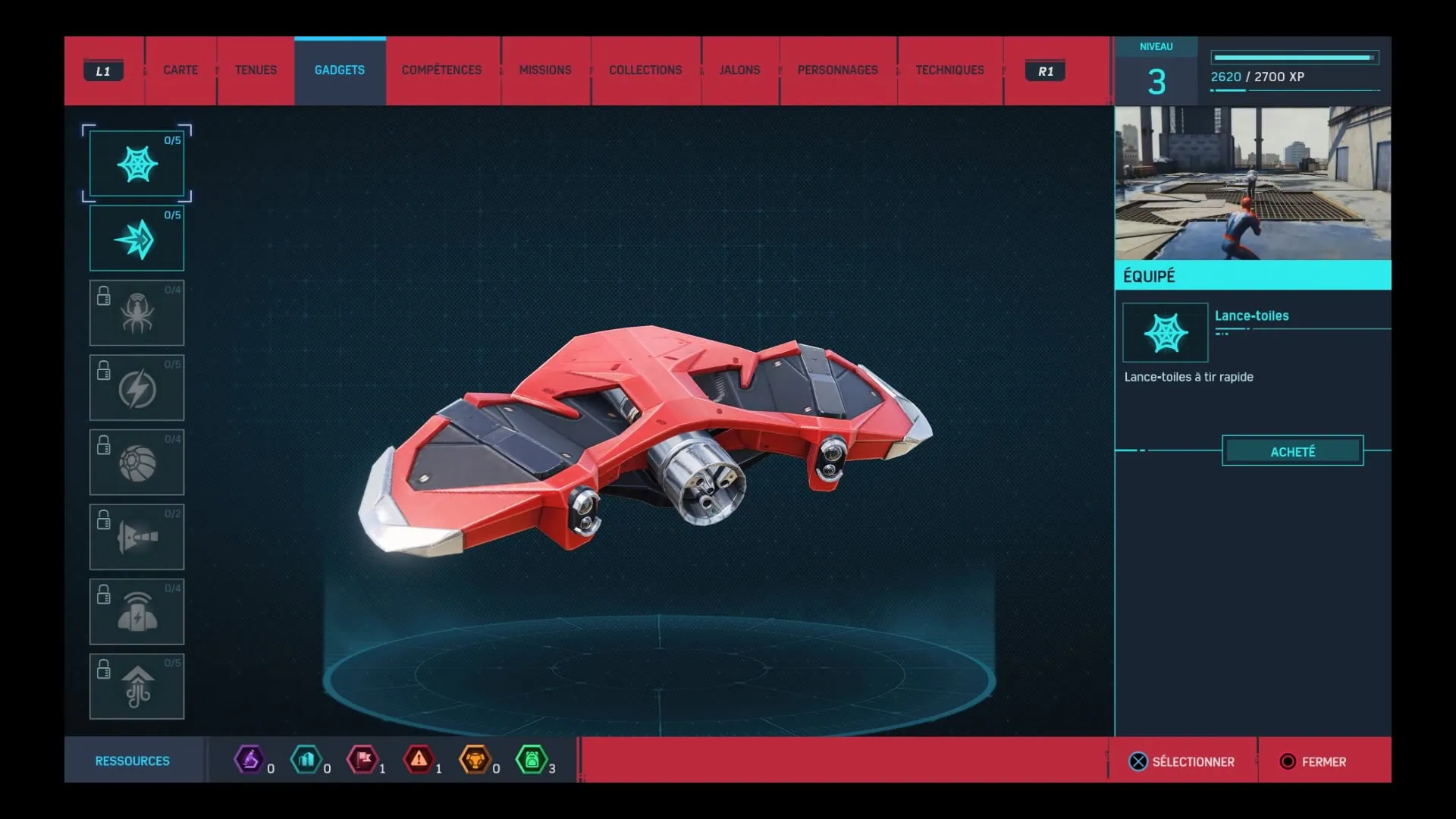Select the impact web gadget slot
Viewport: 1456px width, 819px height.
(136, 239)
